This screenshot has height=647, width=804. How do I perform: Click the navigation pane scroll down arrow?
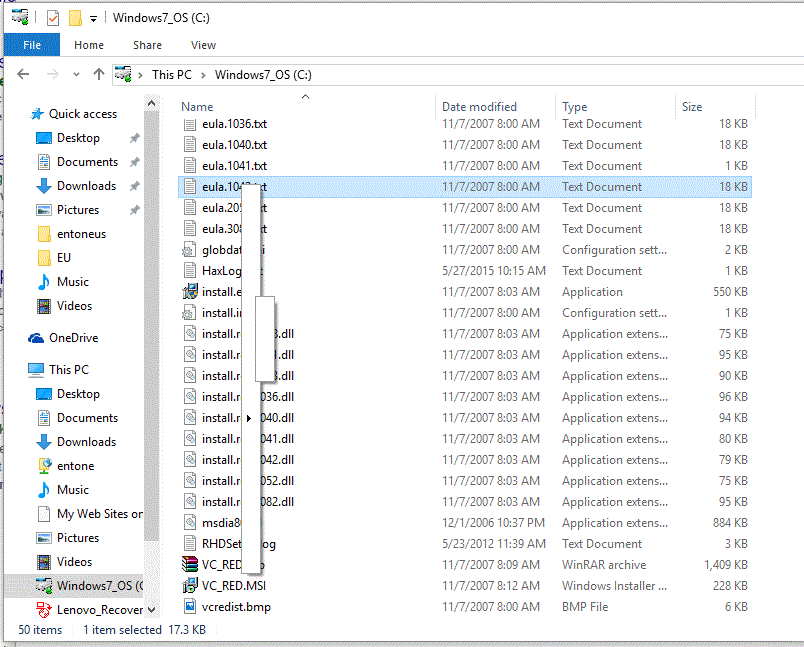click(x=151, y=610)
